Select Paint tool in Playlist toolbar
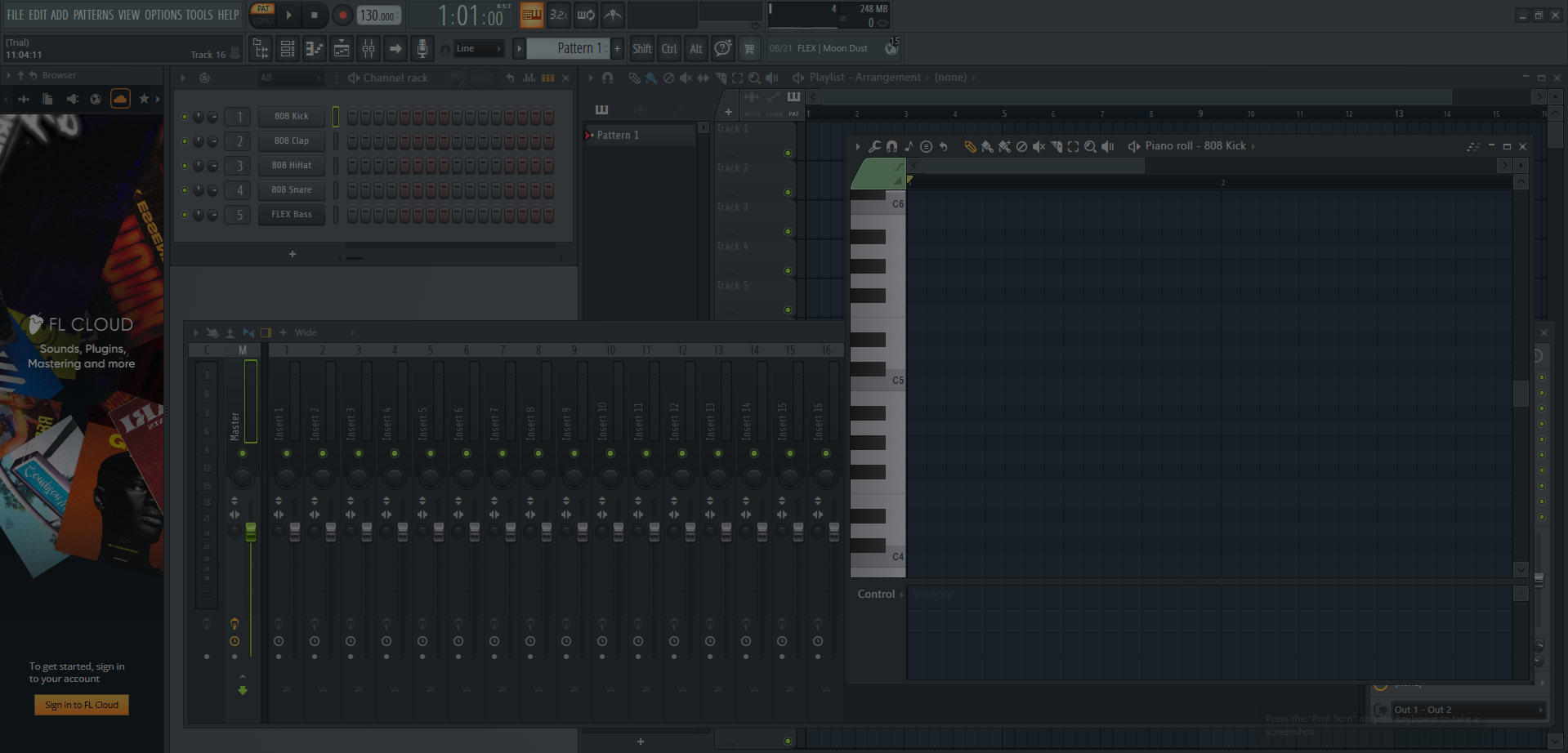Image resolution: width=1568 pixels, height=753 pixels. pos(651,78)
